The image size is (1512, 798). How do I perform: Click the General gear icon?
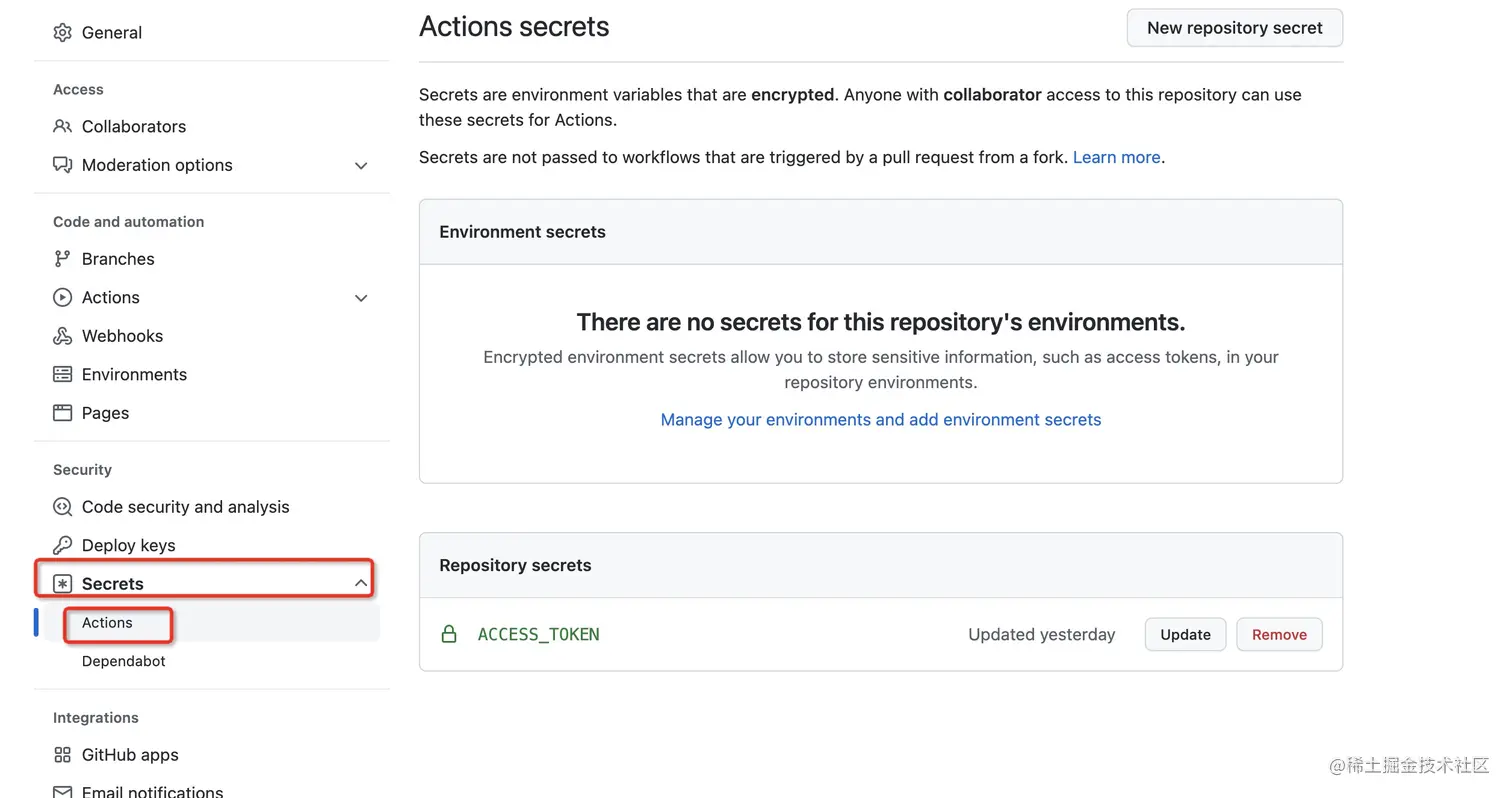click(62, 33)
